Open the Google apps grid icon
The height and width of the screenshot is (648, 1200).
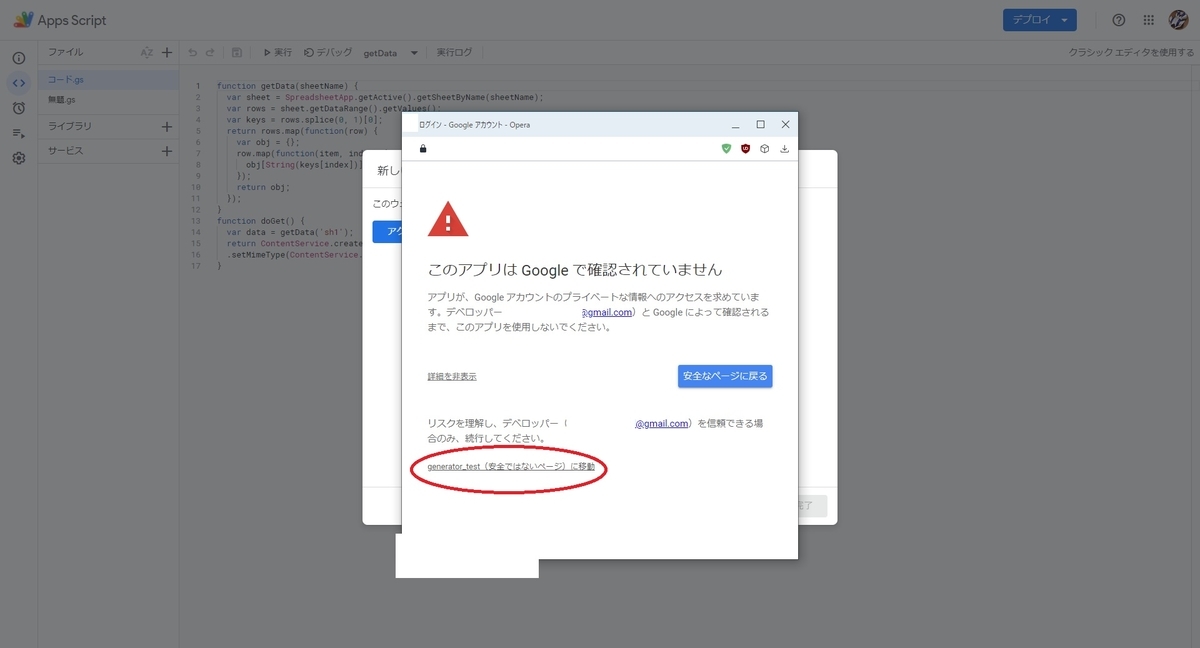tap(1148, 20)
